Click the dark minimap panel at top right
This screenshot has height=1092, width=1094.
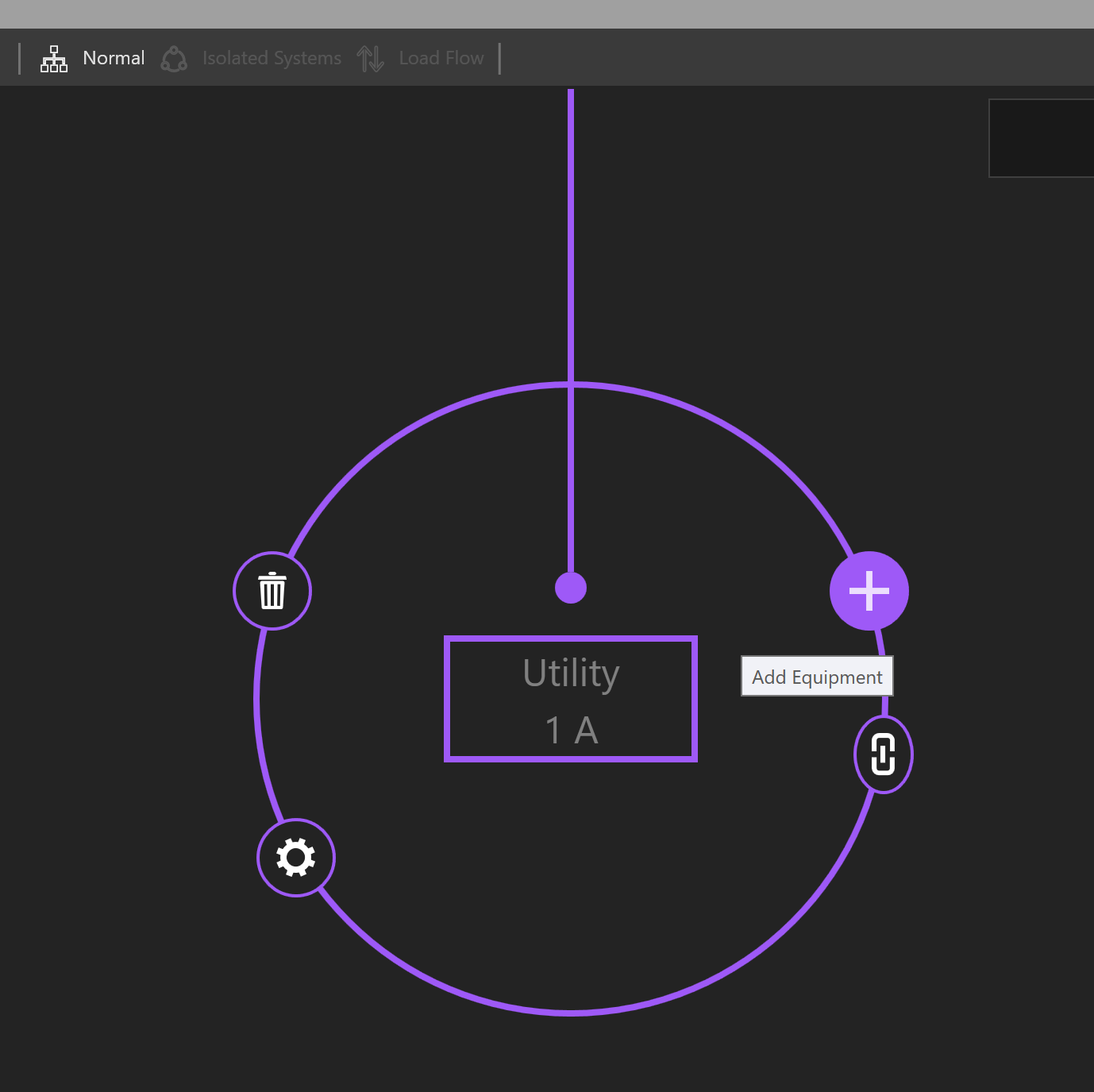(1041, 138)
